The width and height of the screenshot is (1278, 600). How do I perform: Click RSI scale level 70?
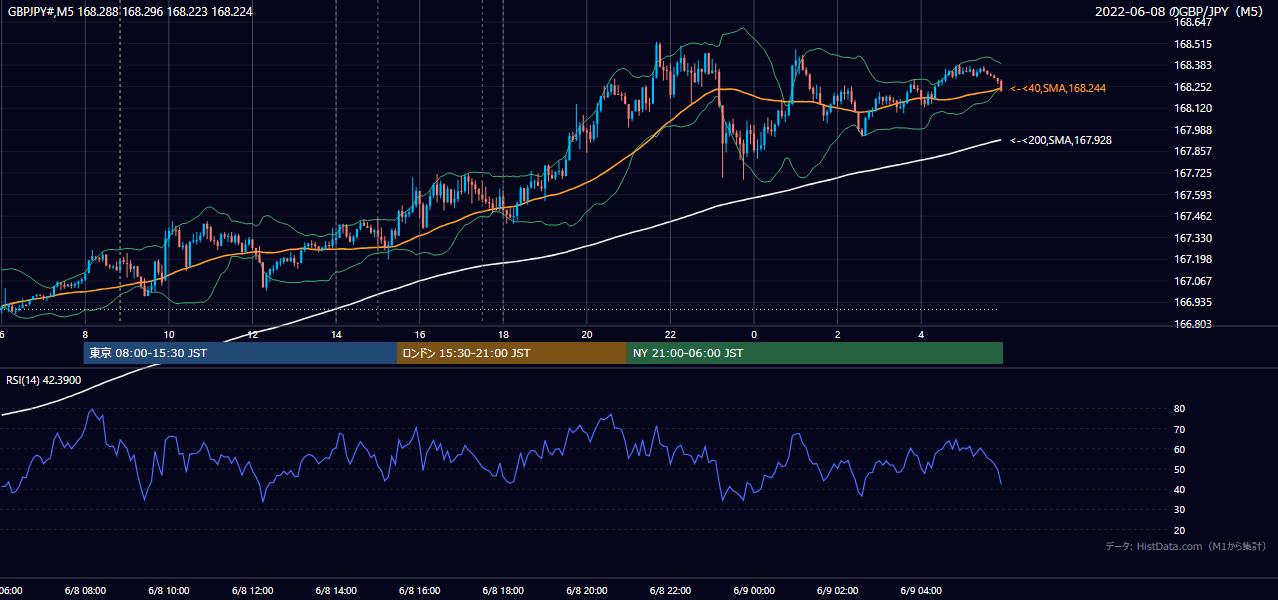pos(1179,429)
